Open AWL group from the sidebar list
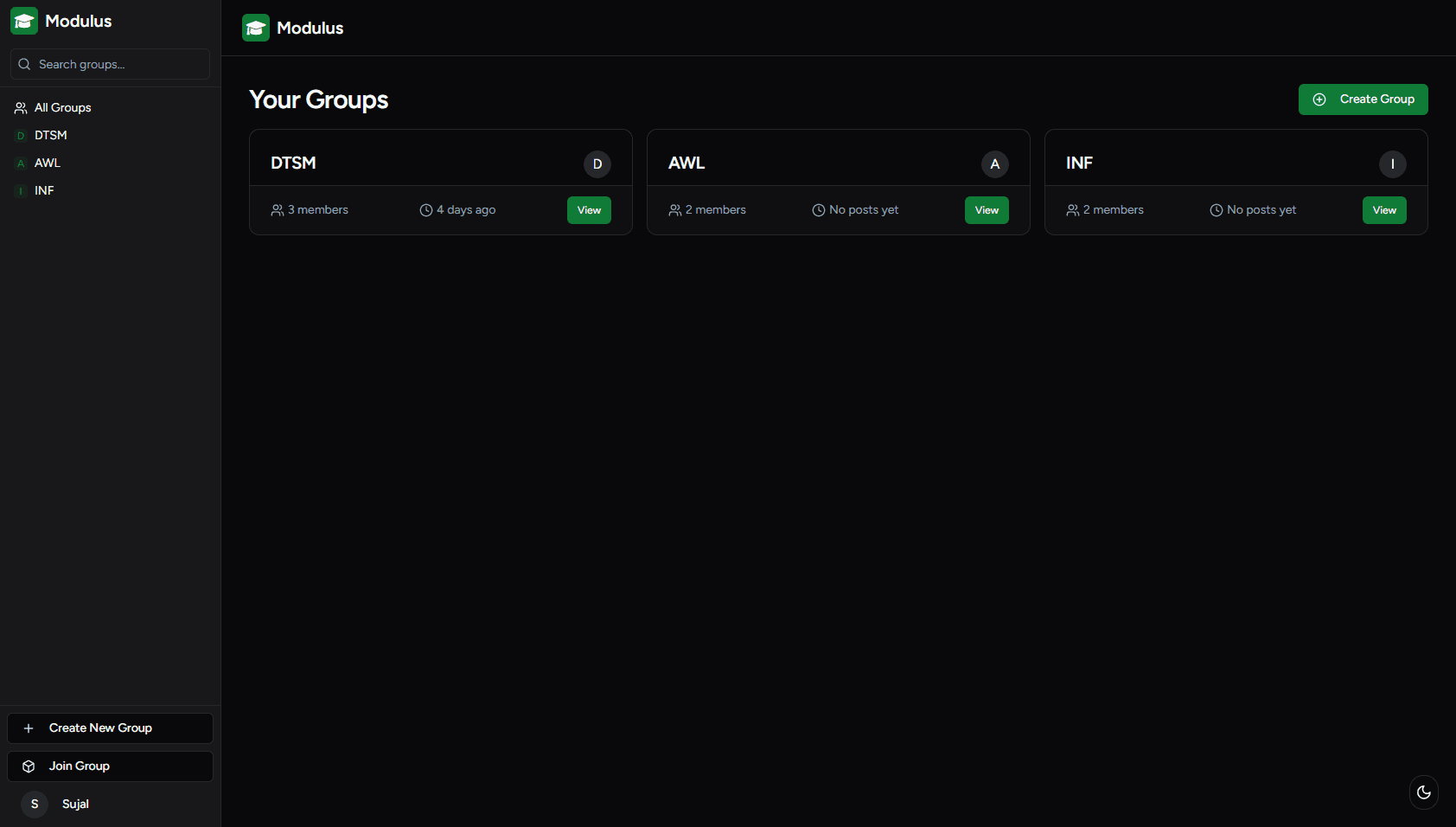1456x827 pixels. click(x=47, y=163)
